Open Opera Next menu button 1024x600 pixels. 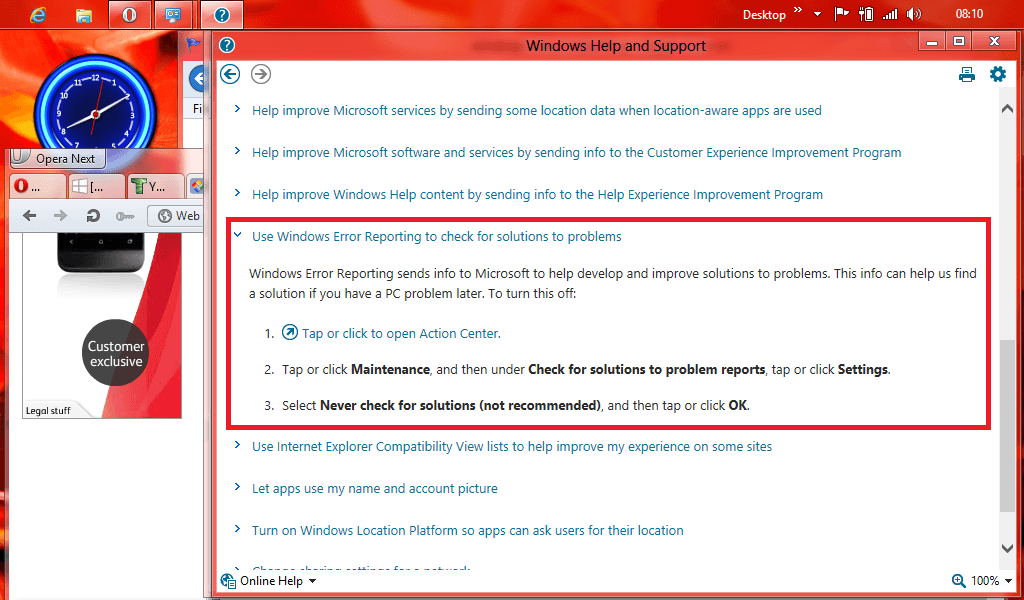(58, 158)
